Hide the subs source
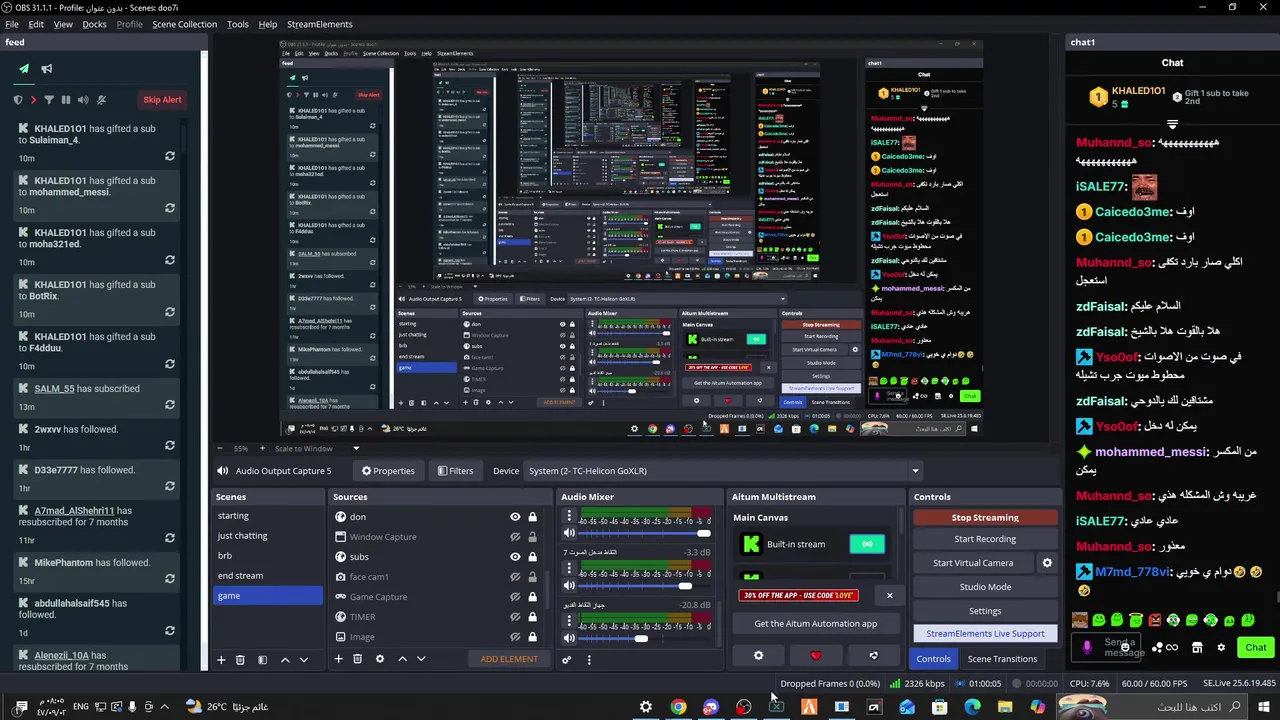 click(x=515, y=557)
